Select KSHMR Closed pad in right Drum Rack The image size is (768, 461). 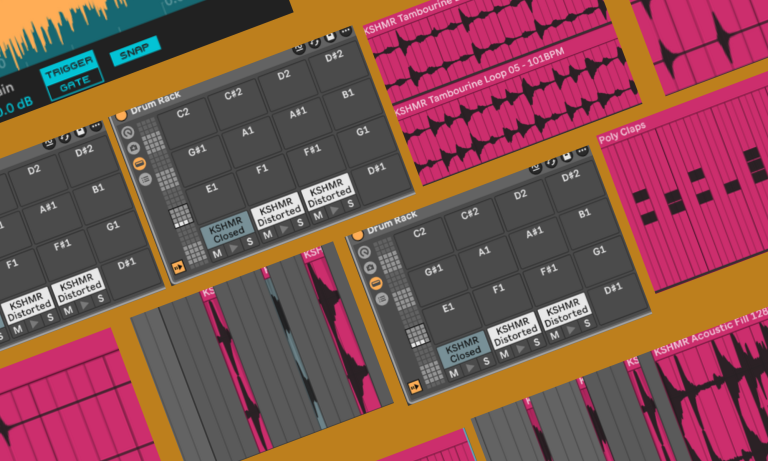click(x=464, y=349)
